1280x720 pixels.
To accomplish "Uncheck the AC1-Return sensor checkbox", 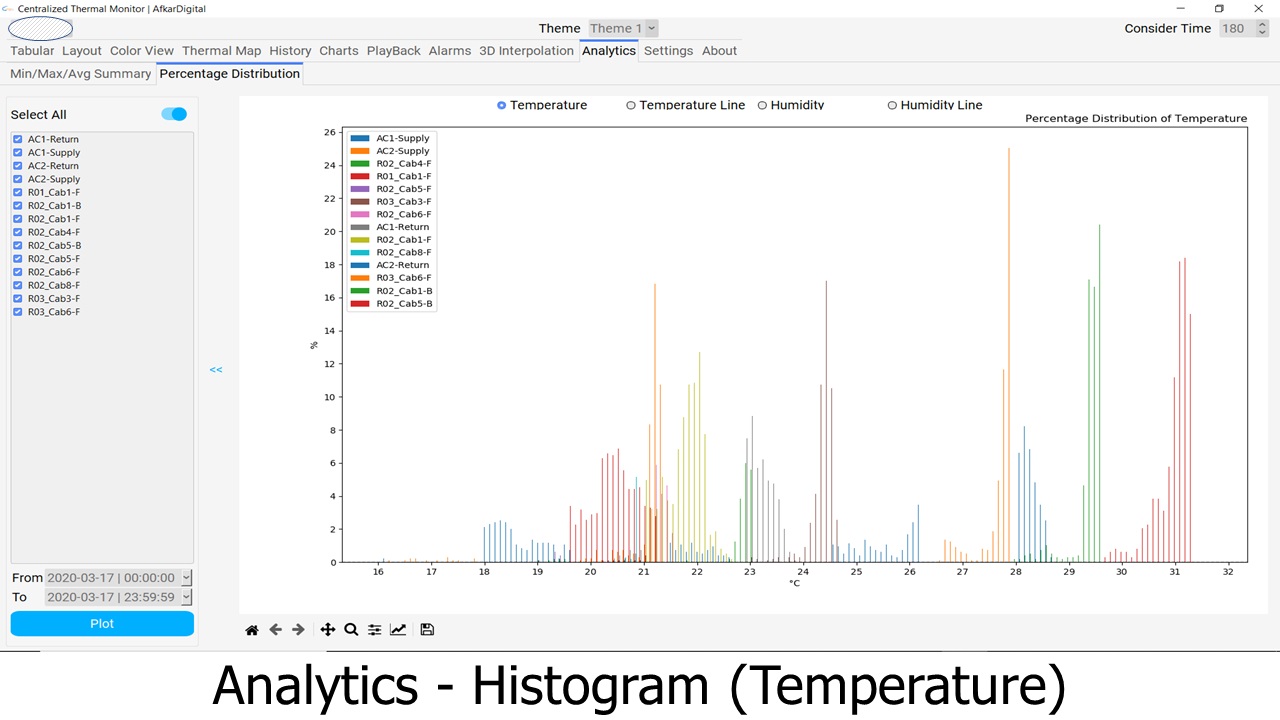I will [18, 140].
